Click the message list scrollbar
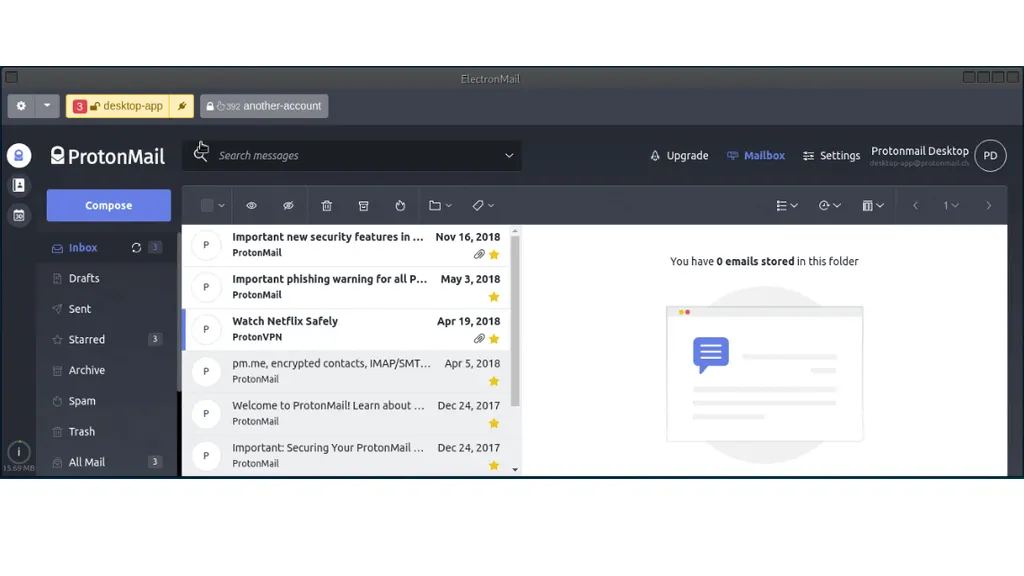 click(x=515, y=321)
